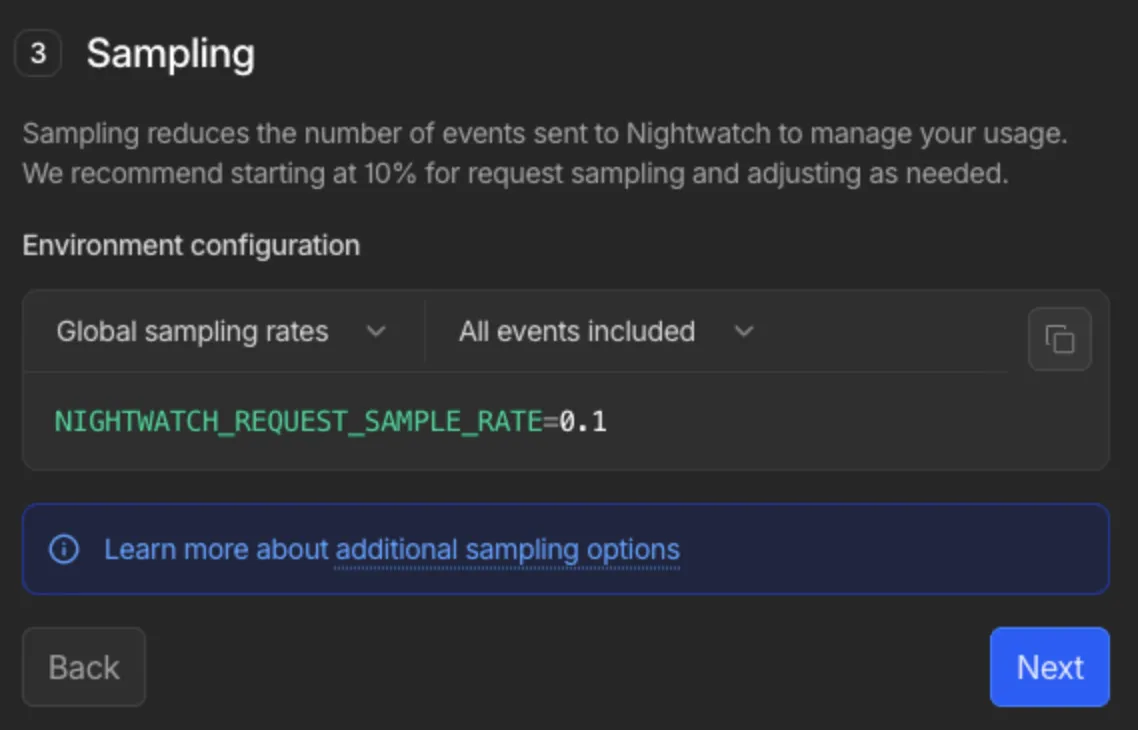Viewport: 1138px width, 730px height.
Task: Click the step 3 number badge
Action: [37, 53]
